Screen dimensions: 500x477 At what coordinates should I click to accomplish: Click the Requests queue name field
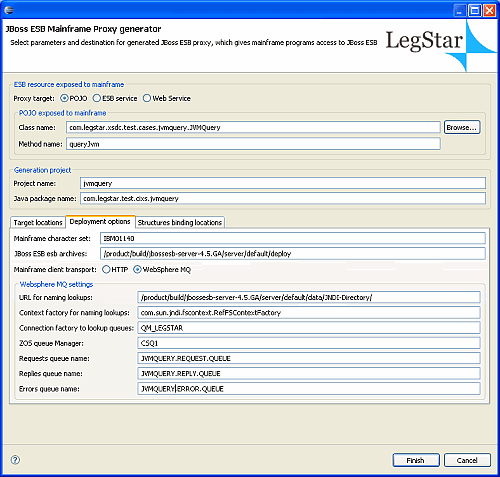309,358
